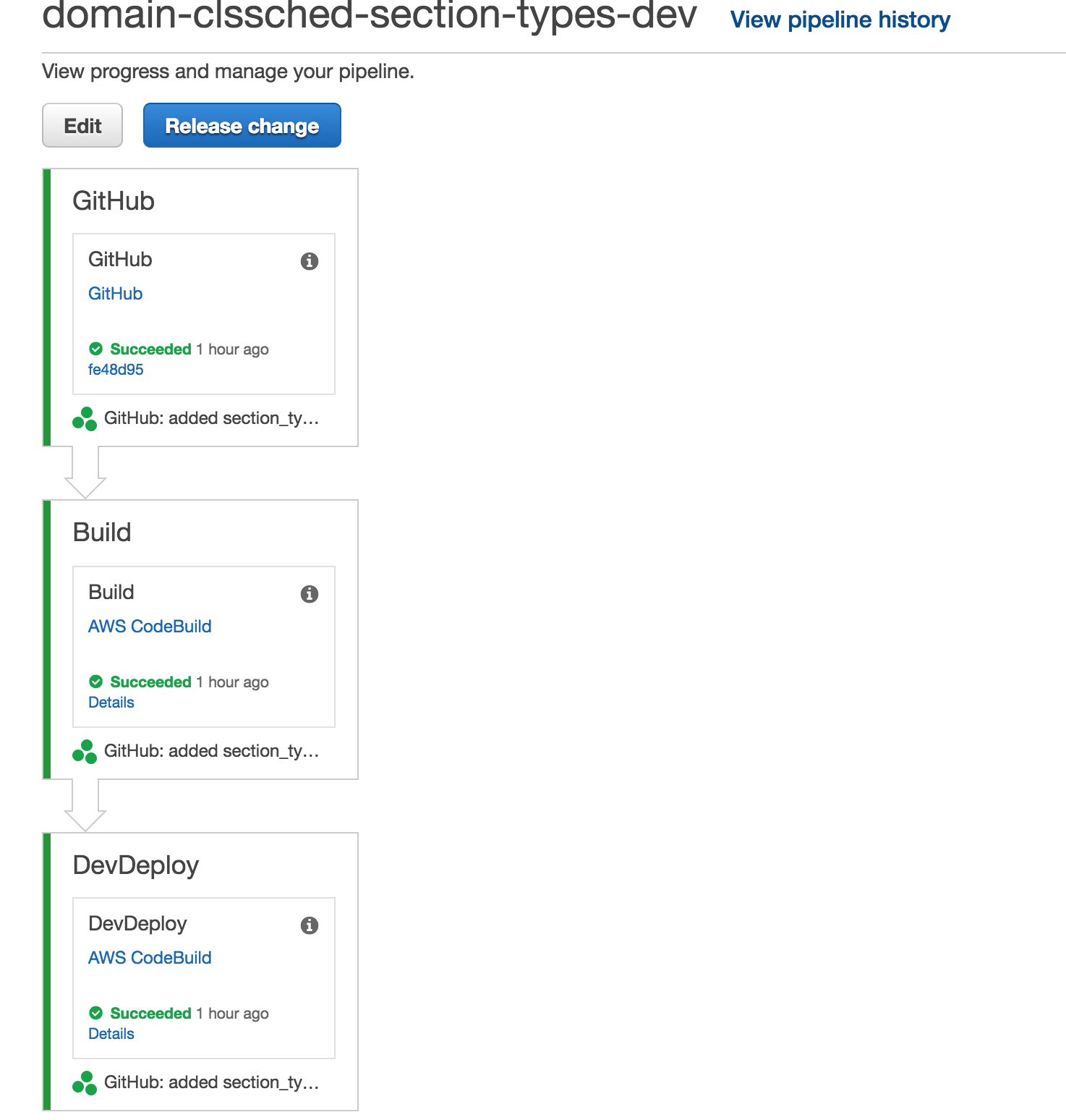1066x1120 pixels.
Task: Click revision summary text in Build stage
Action: coord(211,751)
